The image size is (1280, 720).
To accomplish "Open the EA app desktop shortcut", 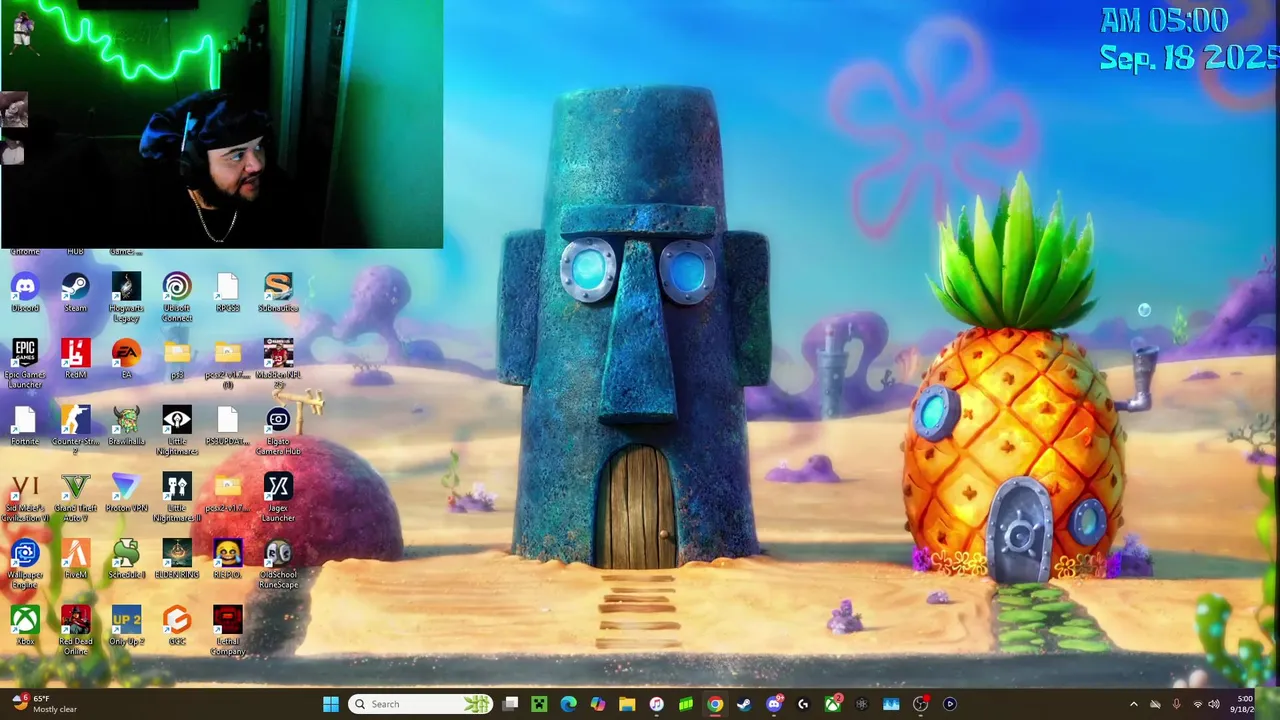I will 126,360.
